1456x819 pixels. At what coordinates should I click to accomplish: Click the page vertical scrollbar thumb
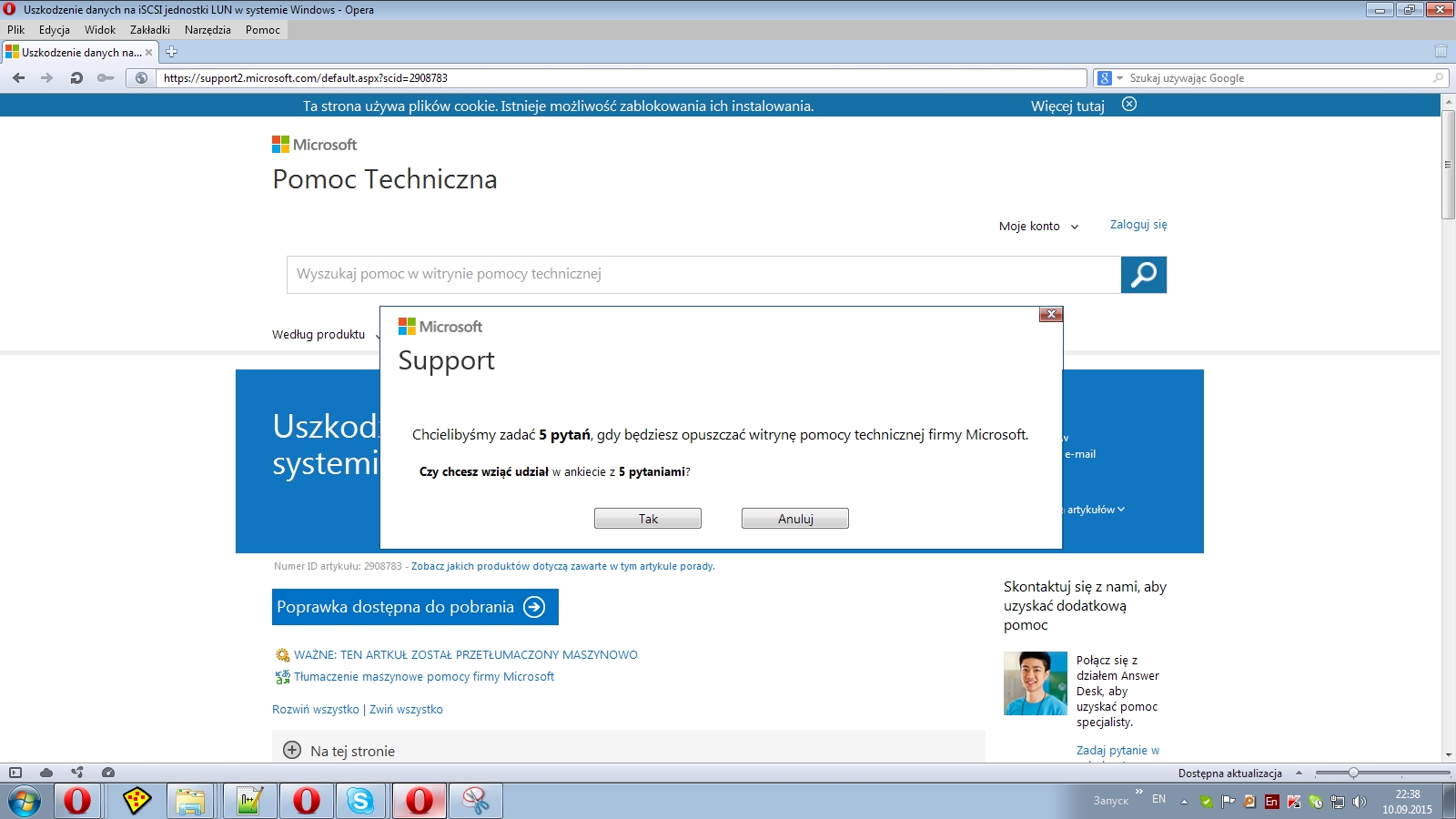pos(1448,165)
